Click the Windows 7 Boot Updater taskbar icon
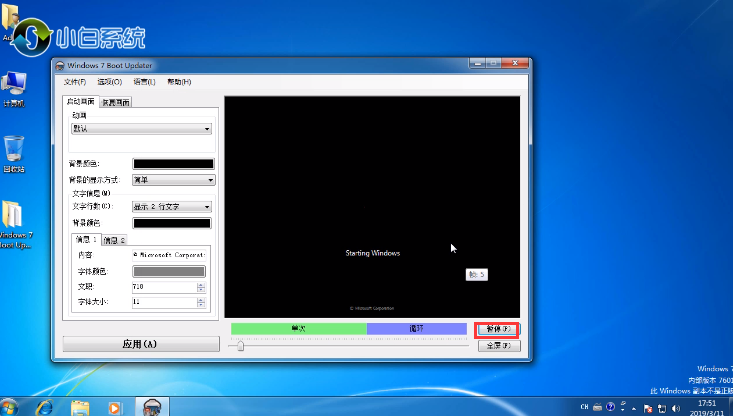This screenshot has width=733, height=416. click(152, 407)
